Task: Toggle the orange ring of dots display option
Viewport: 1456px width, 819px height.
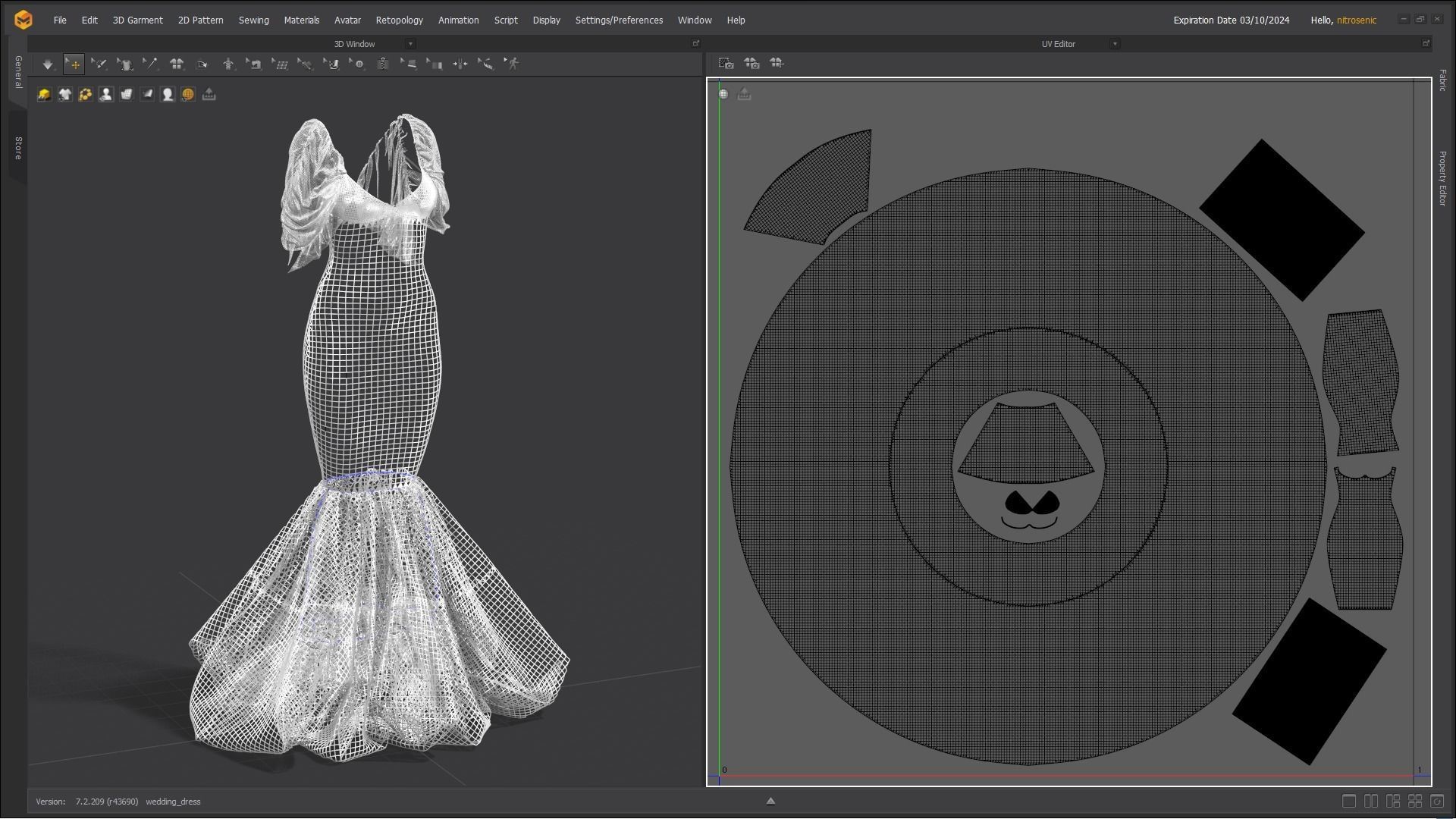Action: pos(85,94)
